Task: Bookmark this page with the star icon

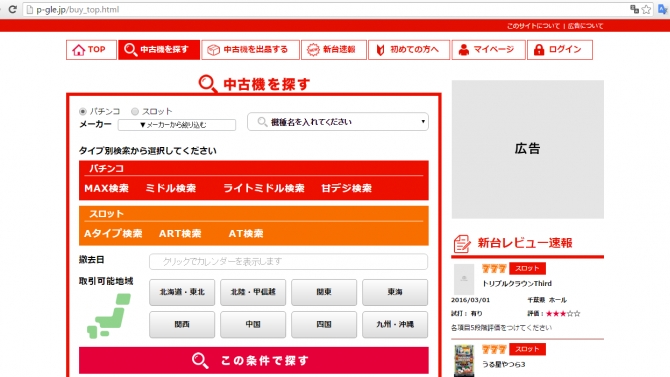Action: [647, 9]
